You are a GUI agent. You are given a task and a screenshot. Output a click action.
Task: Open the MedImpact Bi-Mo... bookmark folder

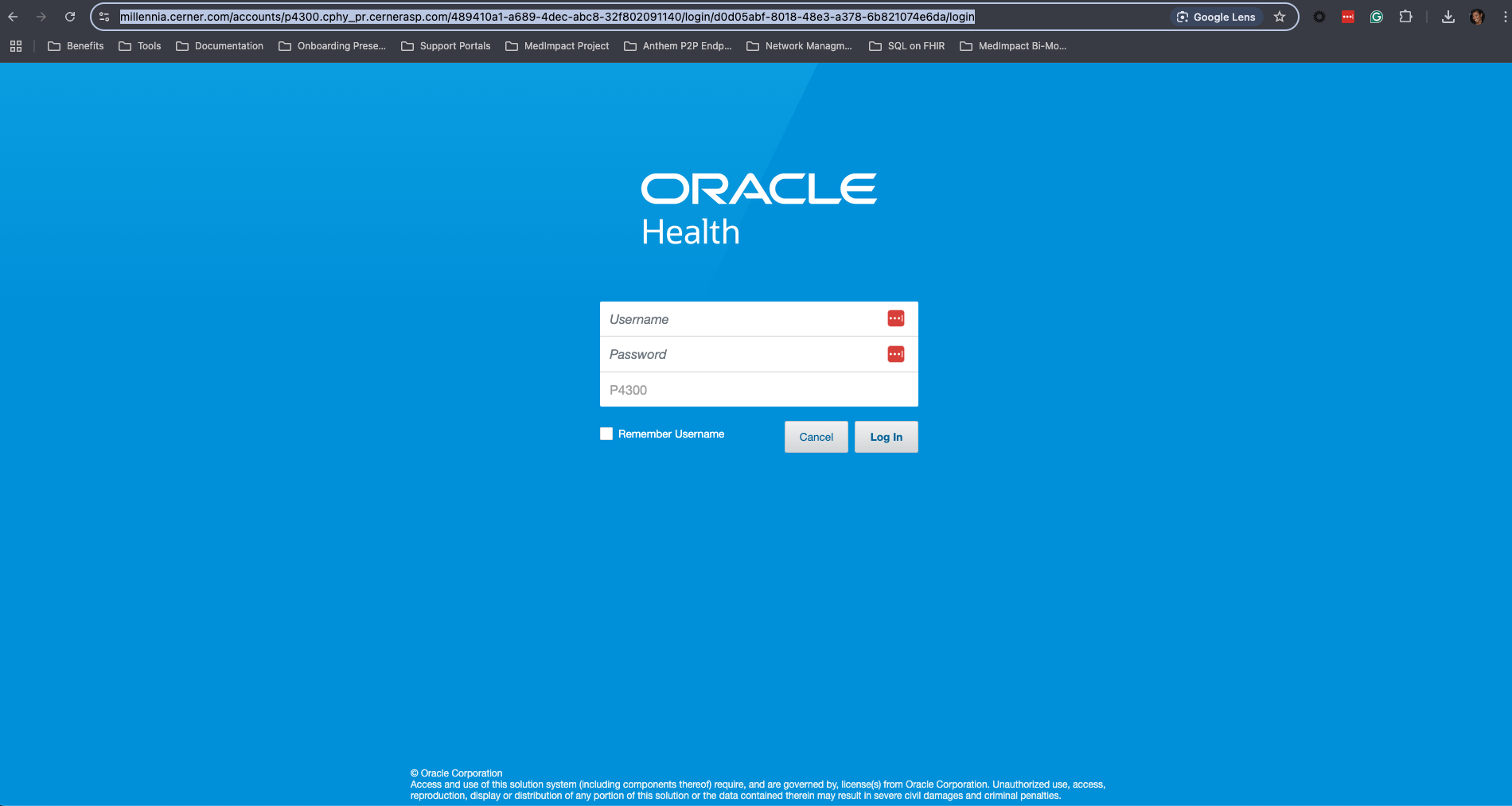tap(1013, 46)
